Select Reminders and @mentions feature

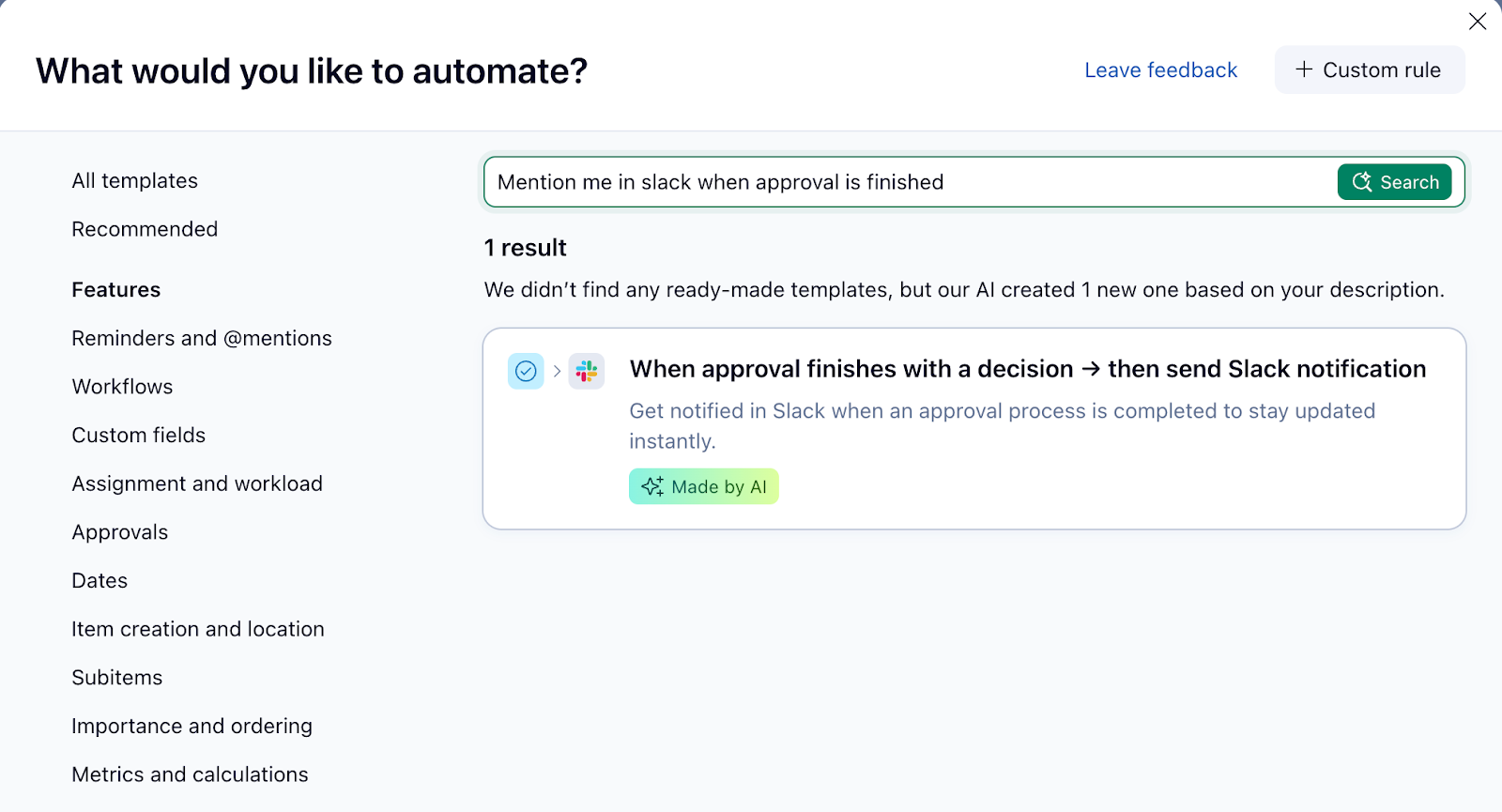pos(202,338)
